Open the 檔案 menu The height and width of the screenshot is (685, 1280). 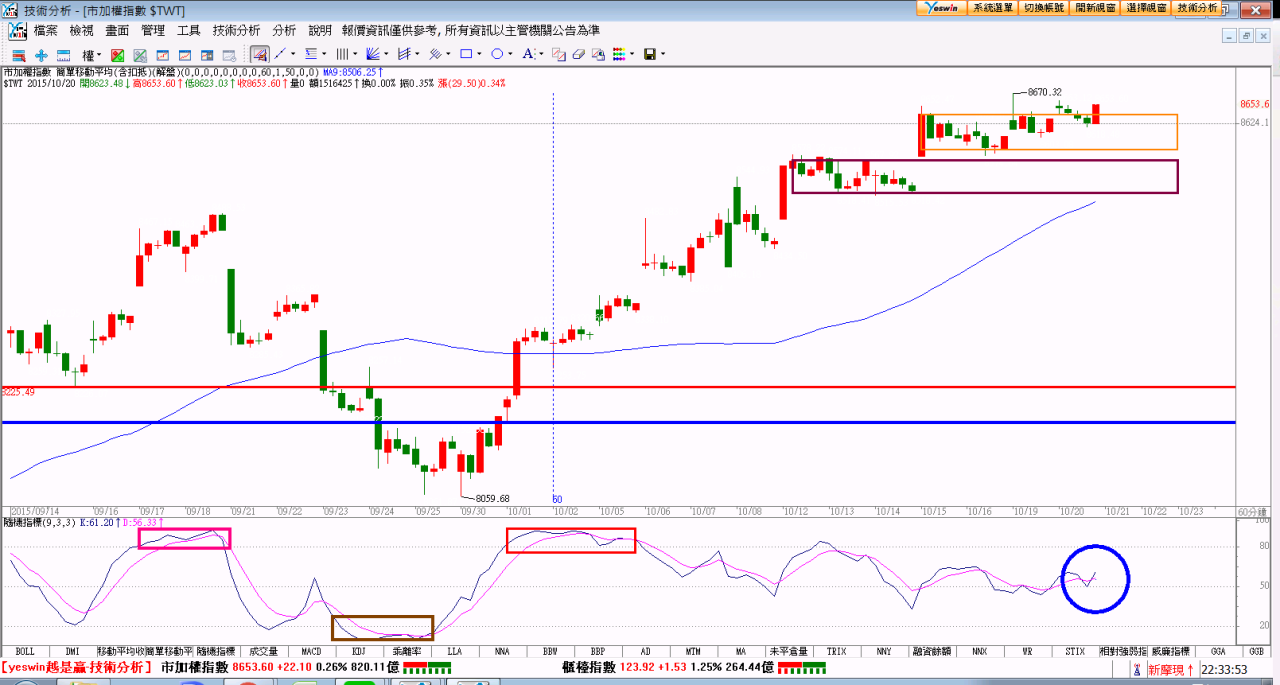tap(46, 31)
